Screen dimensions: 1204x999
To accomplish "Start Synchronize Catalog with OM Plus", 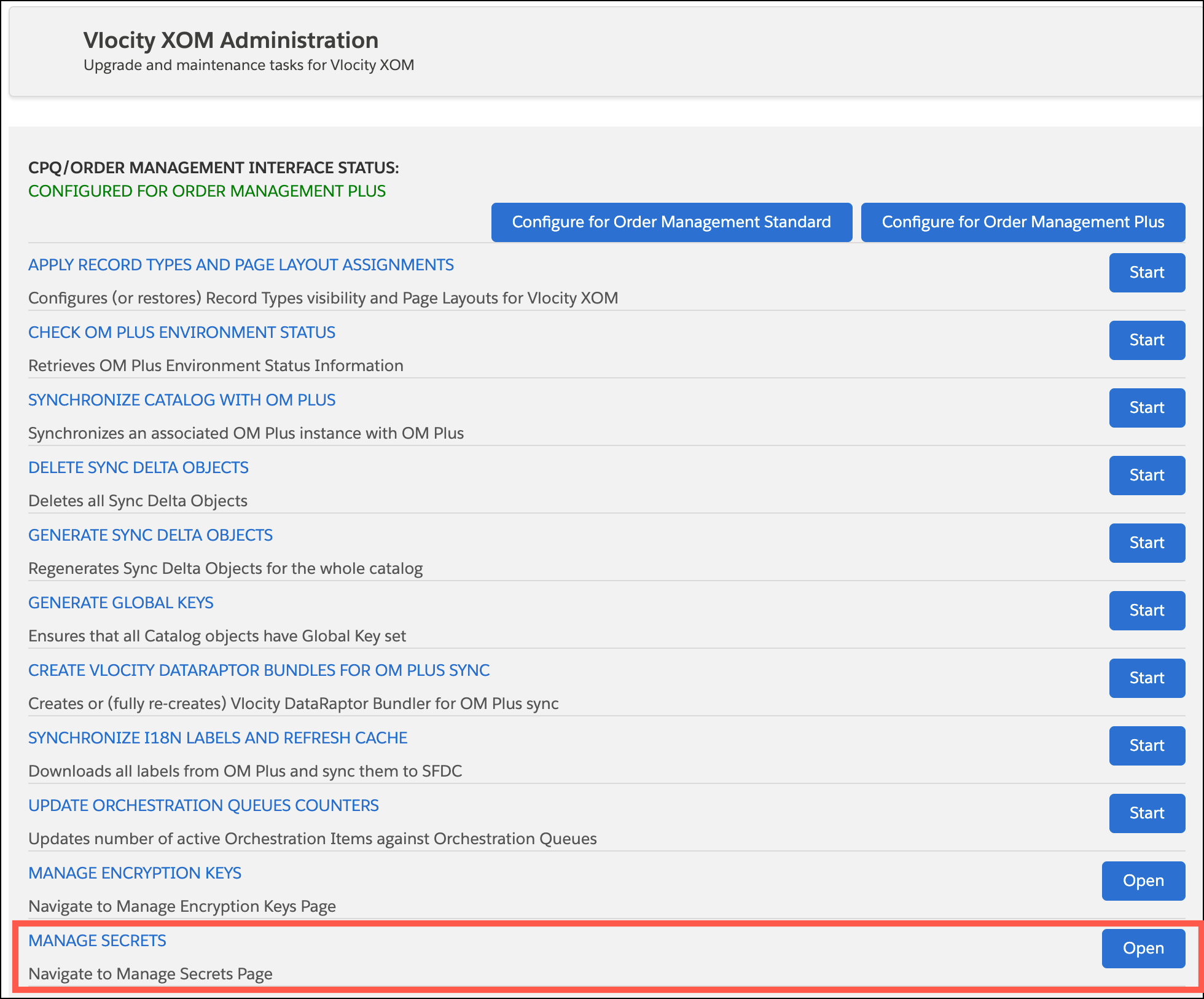I will (1147, 408).
